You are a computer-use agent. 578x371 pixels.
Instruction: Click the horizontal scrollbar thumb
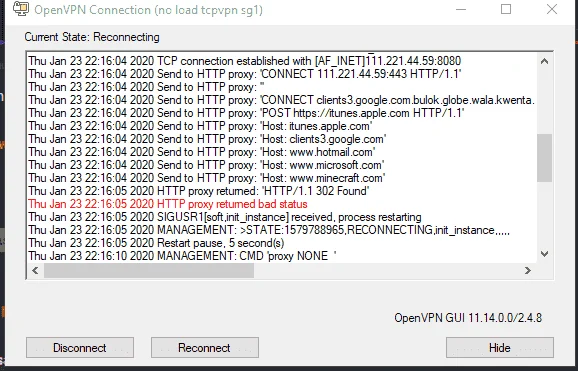pyautogui.click(x=149, y=270)
